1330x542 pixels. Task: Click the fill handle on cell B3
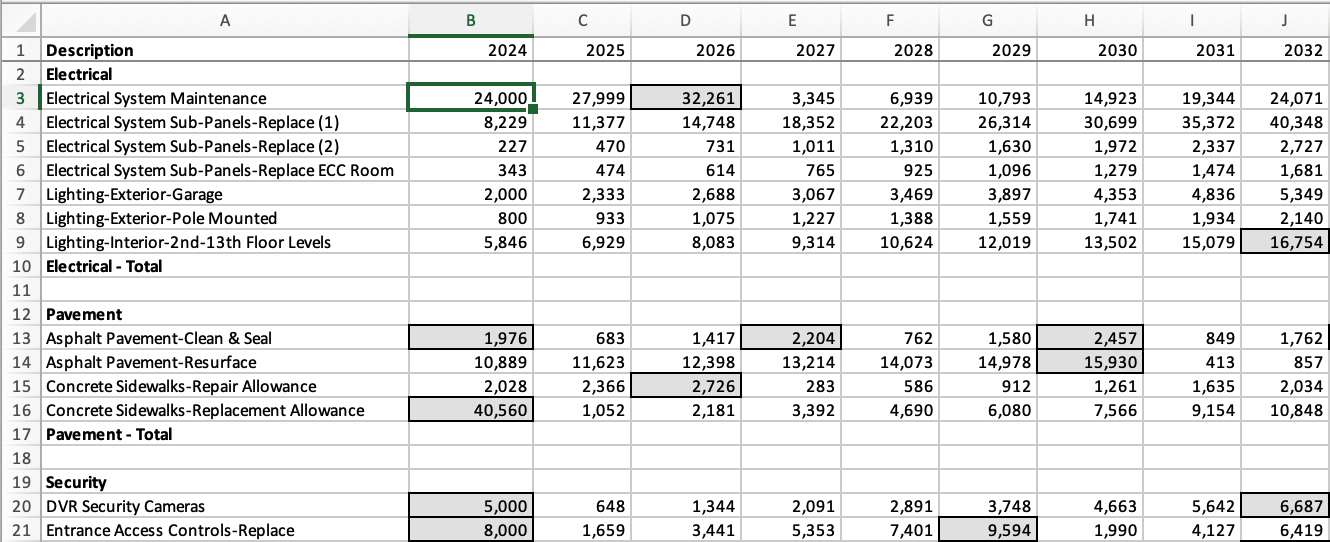[535, 109]
